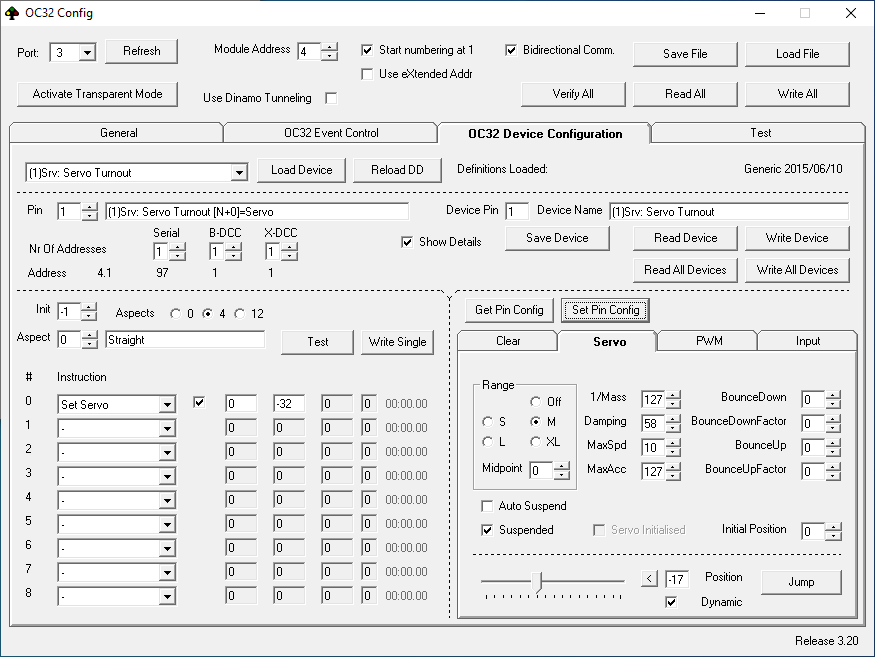The image size is (875, 657).
Task: Click the Device Name text field
Action: pos(728,212)
